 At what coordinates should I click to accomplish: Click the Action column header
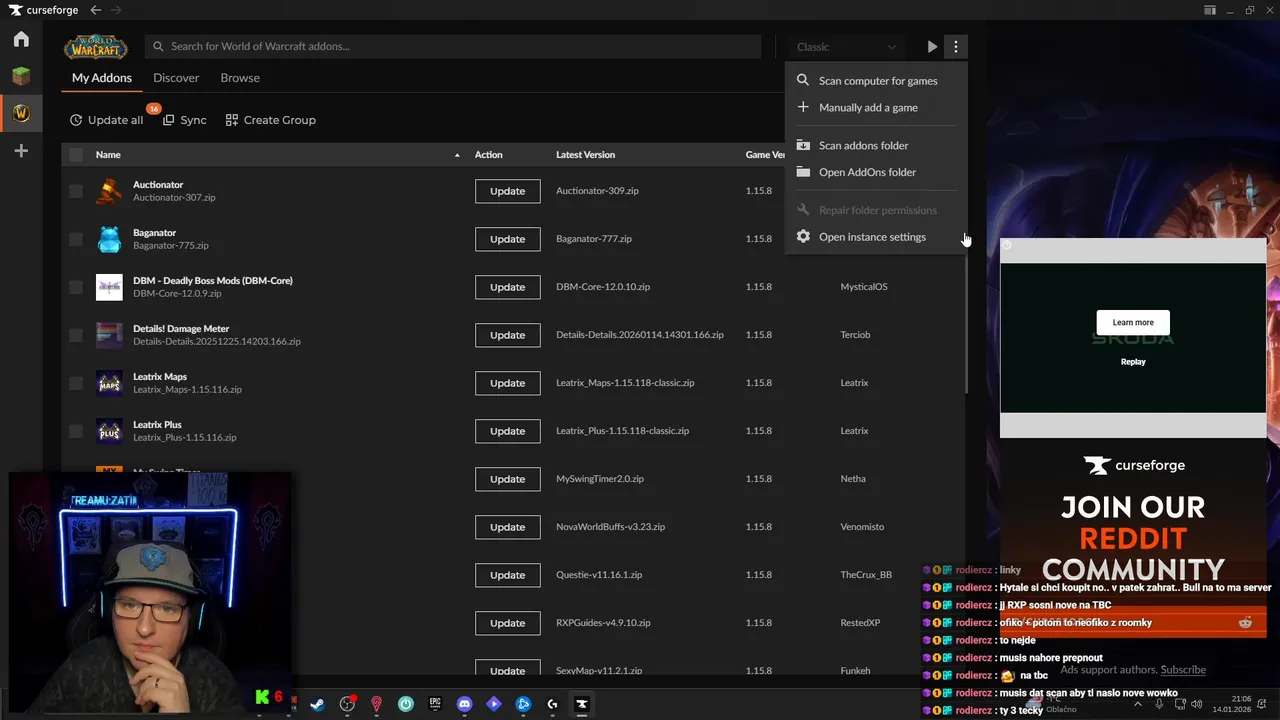tap(489, 155)
